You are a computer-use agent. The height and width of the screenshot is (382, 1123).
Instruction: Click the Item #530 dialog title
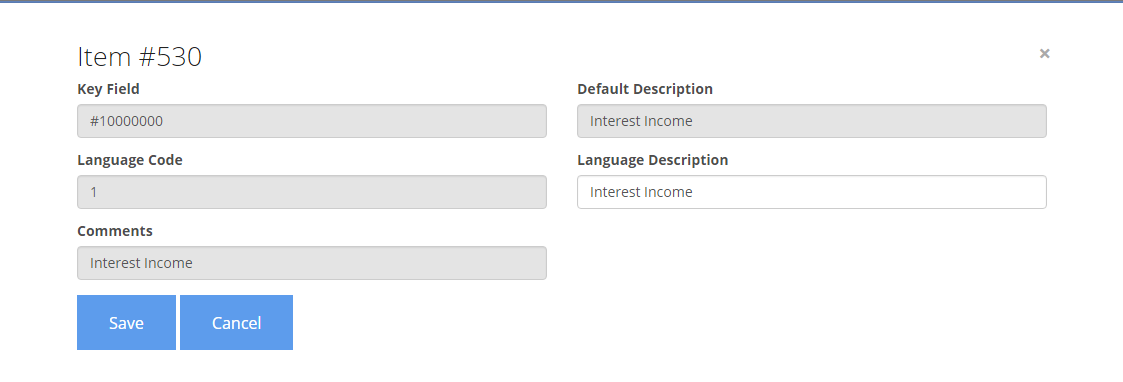click(140, 57)
